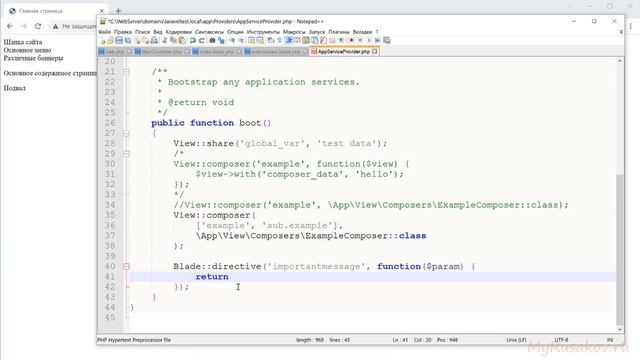Open the Правка menu
This screenshot has height=360, width=640.
point(123,32)
